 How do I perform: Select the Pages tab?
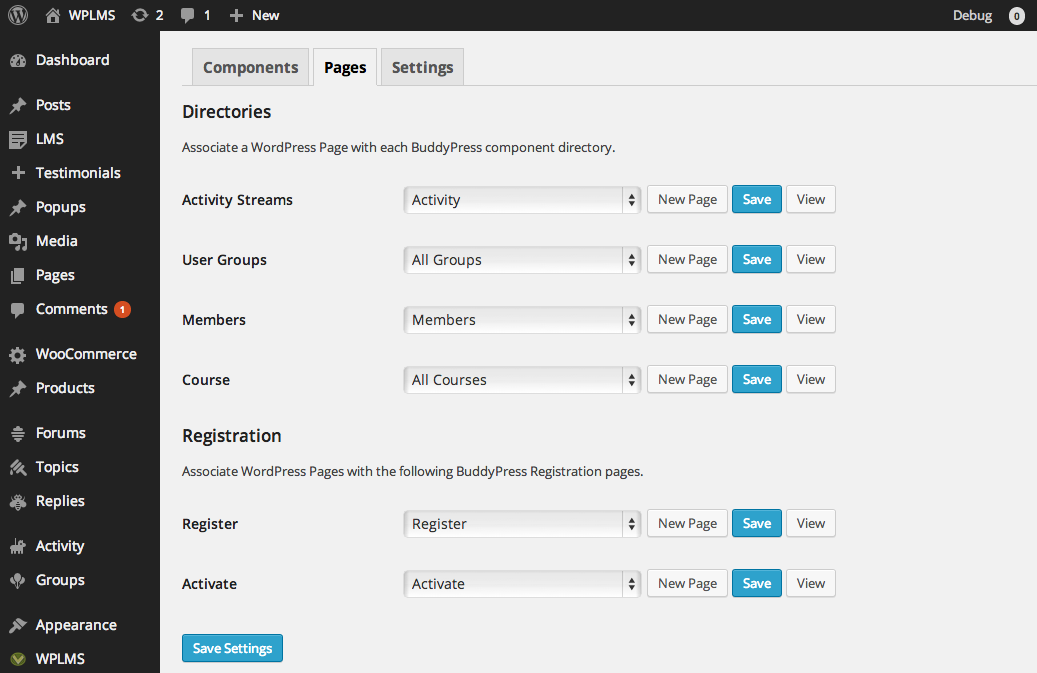pos(345,67)
